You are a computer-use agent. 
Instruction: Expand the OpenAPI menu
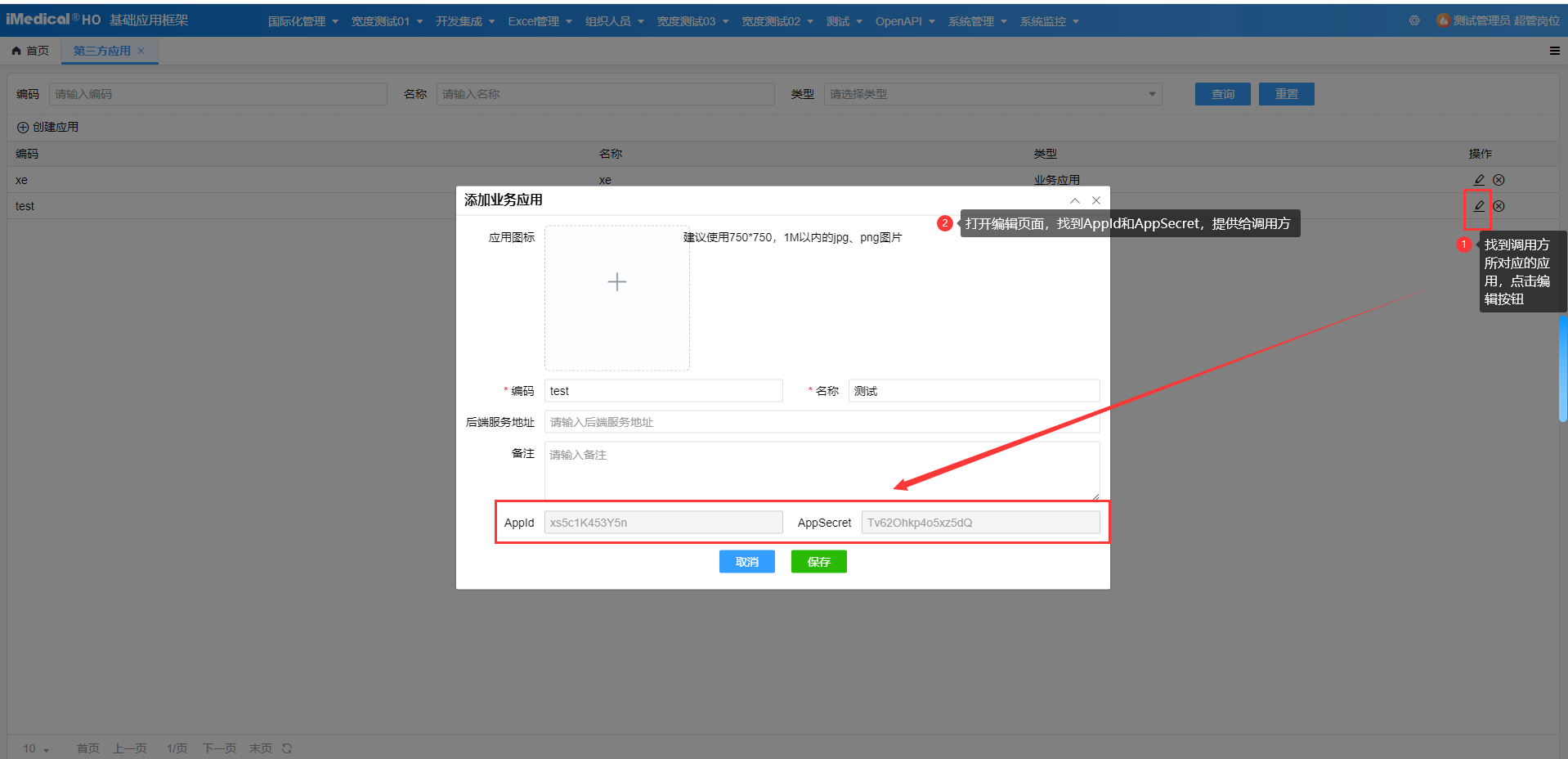coord(904,21)
